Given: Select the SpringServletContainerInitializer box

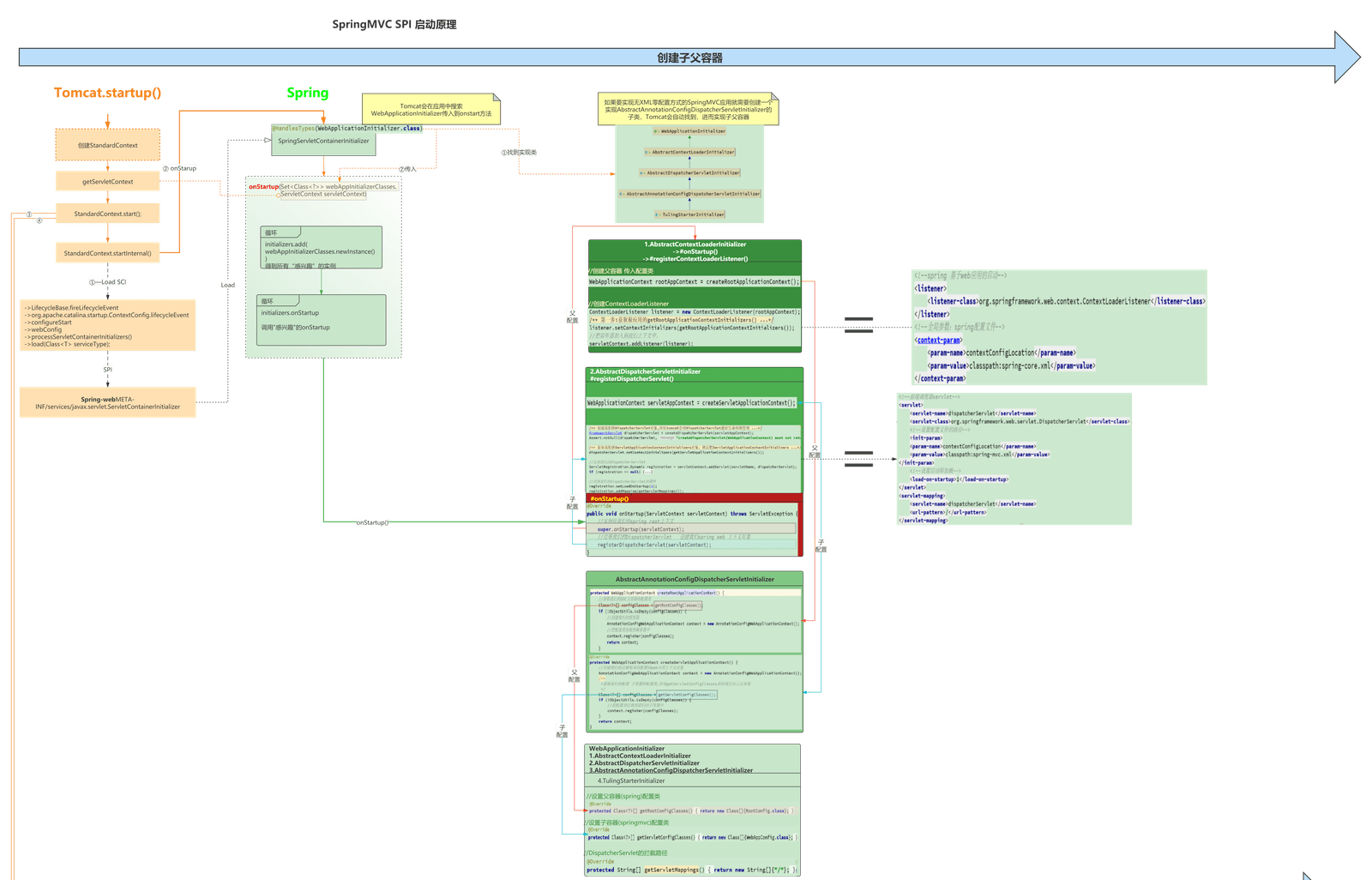Looking at the screenshot, I should pos(323,141).
